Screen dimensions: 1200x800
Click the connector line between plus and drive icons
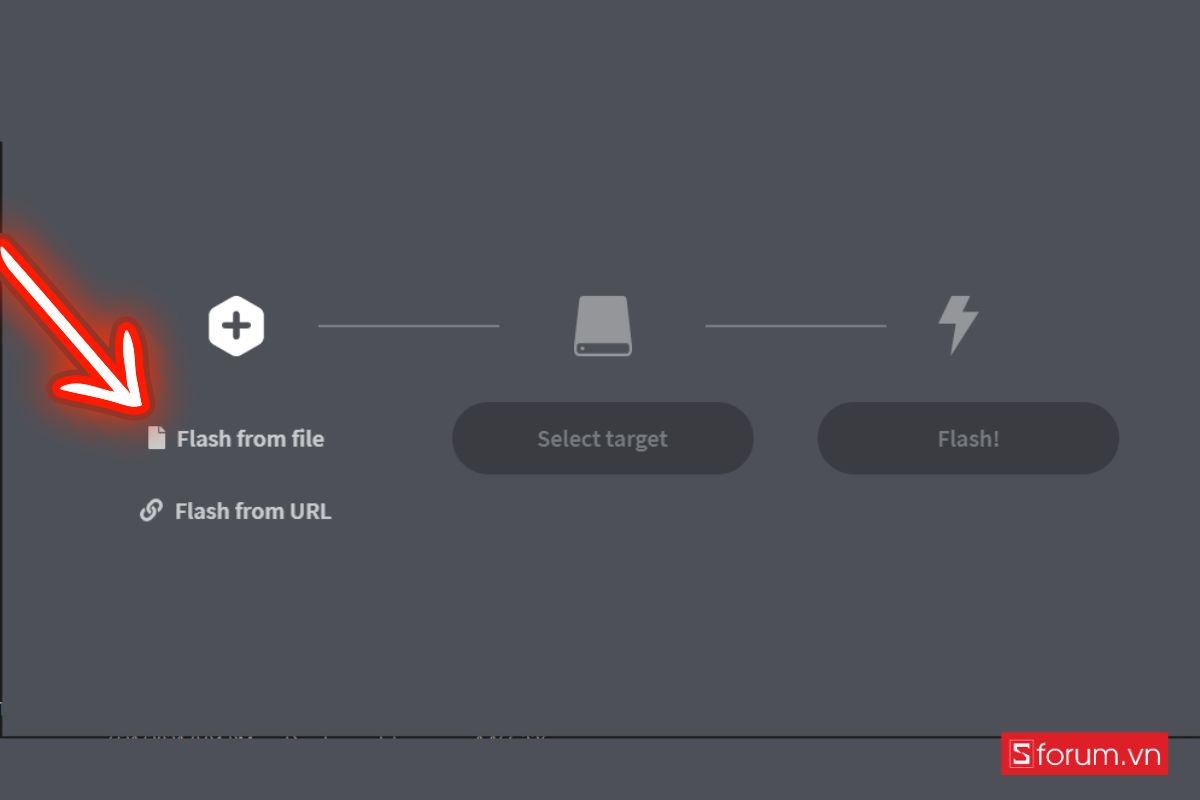(x=408, y=325)
